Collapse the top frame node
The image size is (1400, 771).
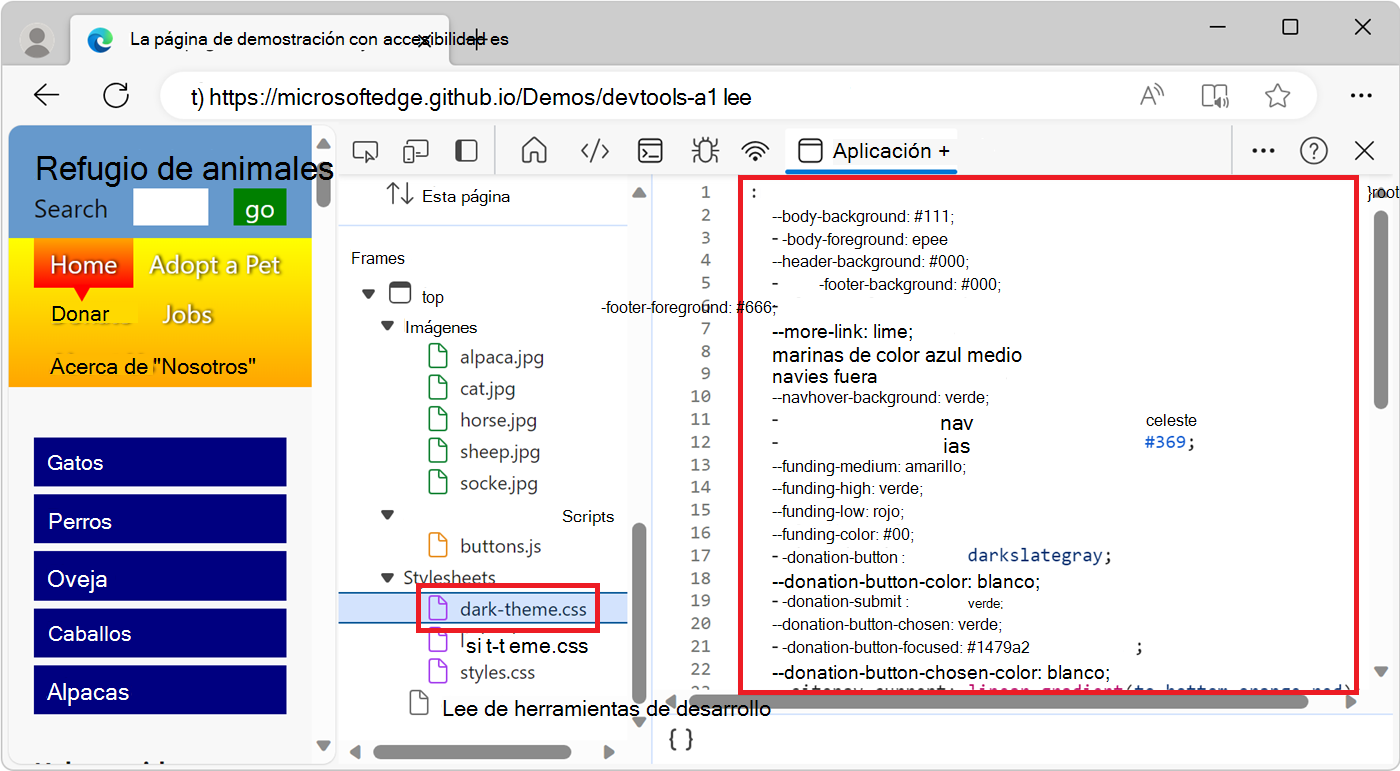click(368, 295)
